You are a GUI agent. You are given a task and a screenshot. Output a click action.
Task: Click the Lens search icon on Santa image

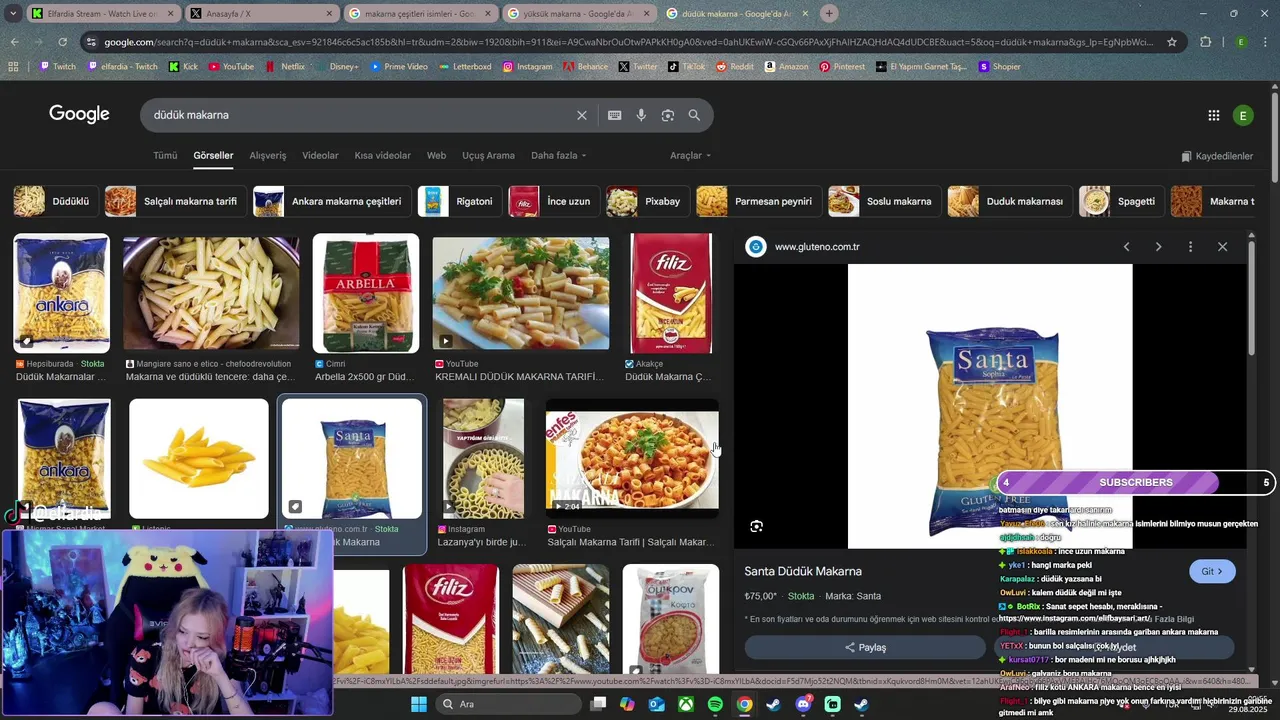click(757, 526)
